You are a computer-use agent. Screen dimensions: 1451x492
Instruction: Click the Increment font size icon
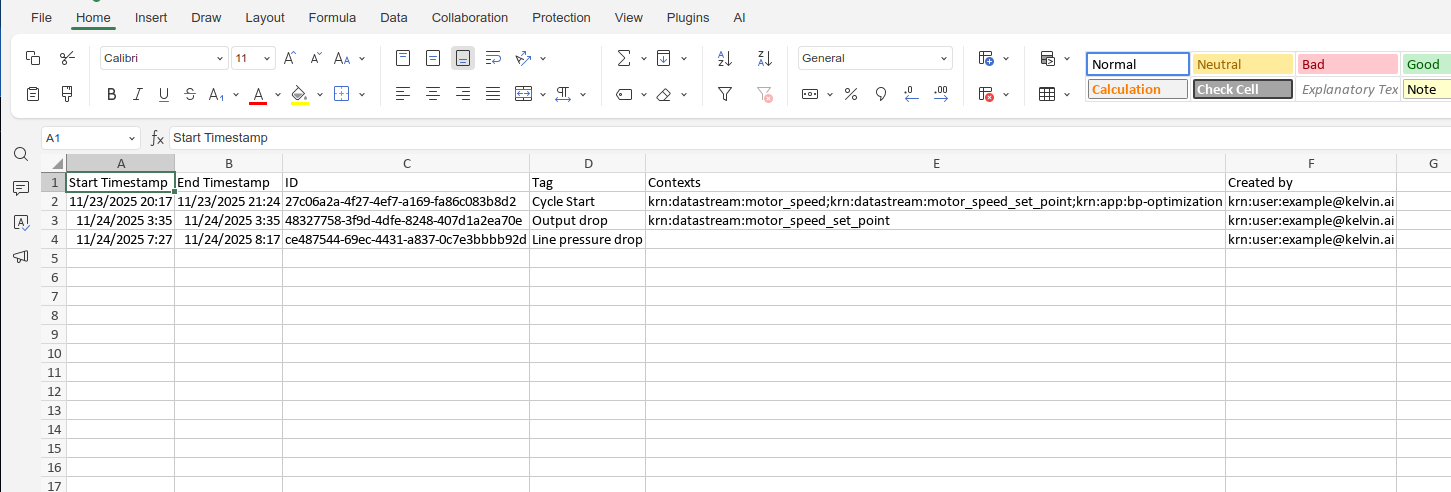click(289, 58)
